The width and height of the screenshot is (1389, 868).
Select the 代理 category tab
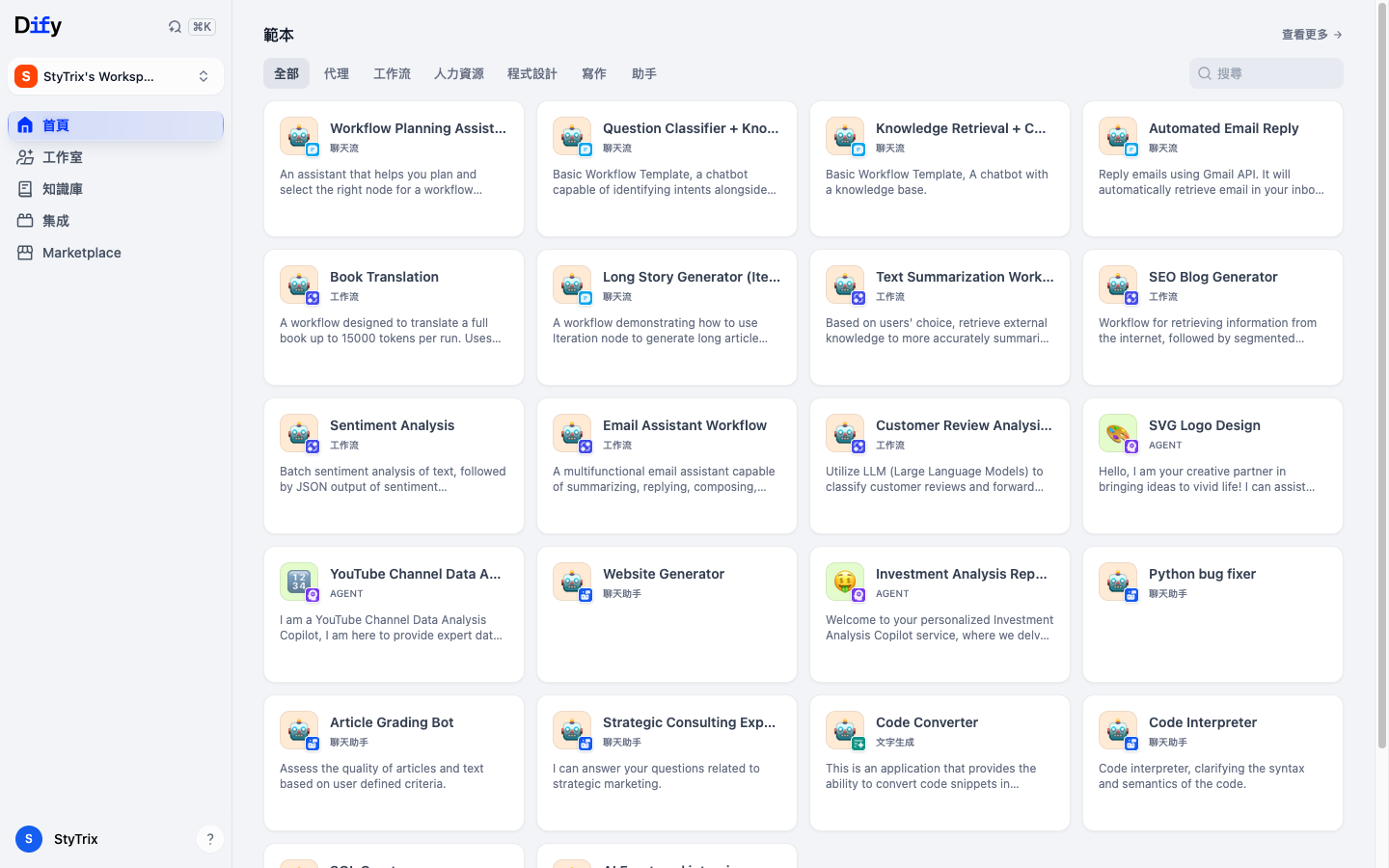pyautogui.click(x=337, y=73)
